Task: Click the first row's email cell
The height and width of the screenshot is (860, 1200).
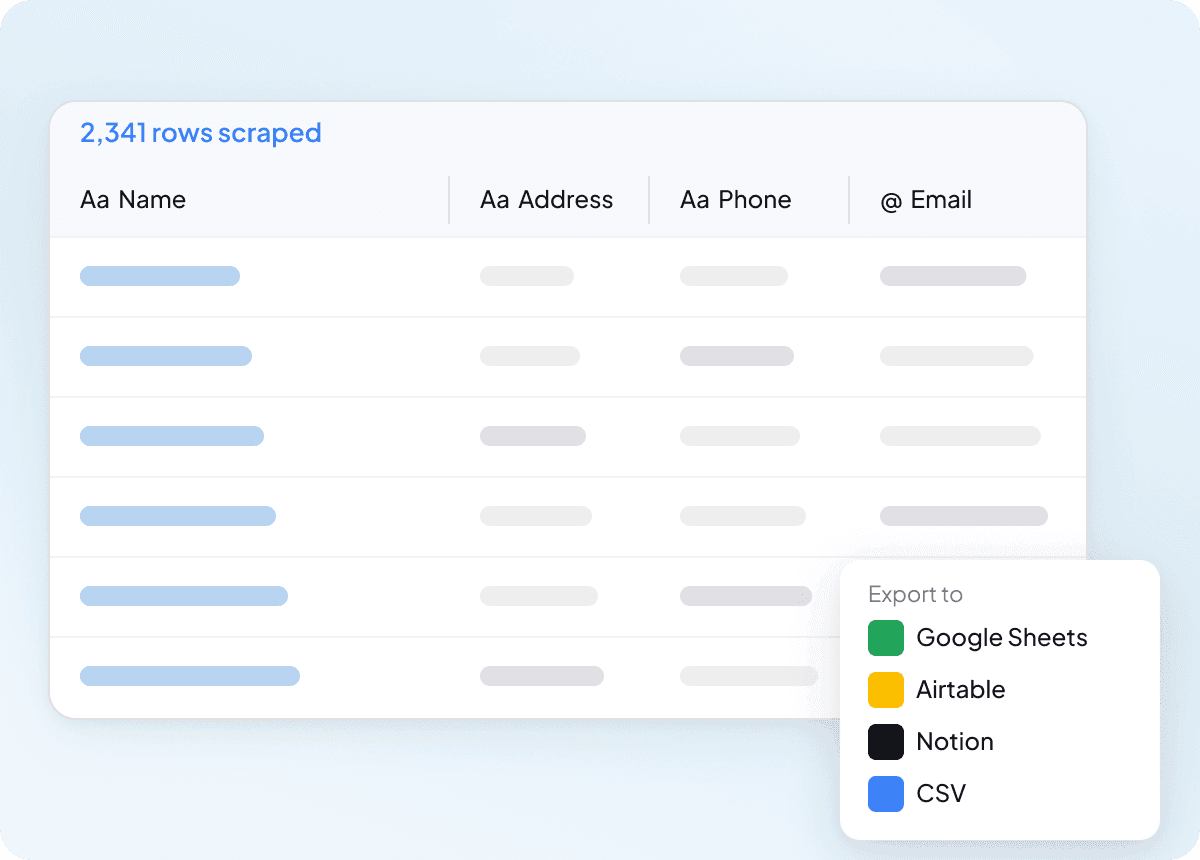Action: 953,276
